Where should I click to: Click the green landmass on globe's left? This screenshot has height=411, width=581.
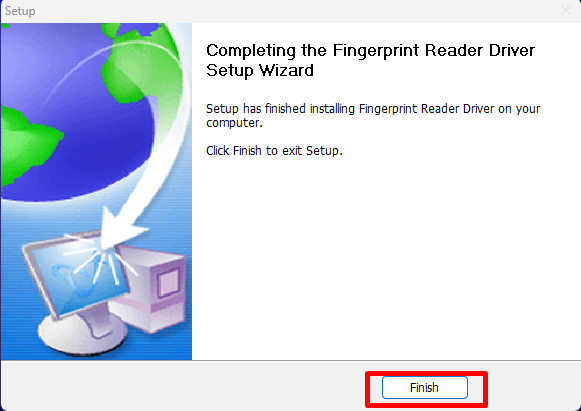[28, 145]
